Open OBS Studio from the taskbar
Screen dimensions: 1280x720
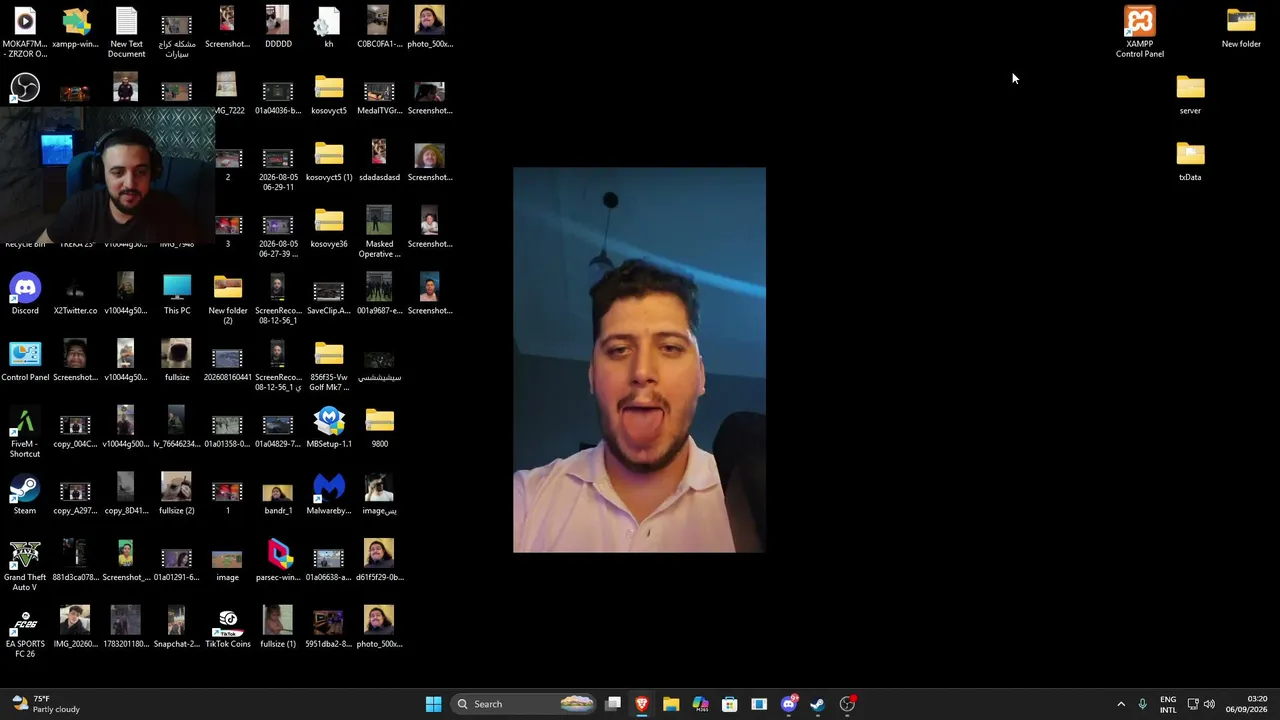pyautogui.click(x=847, y=704)
